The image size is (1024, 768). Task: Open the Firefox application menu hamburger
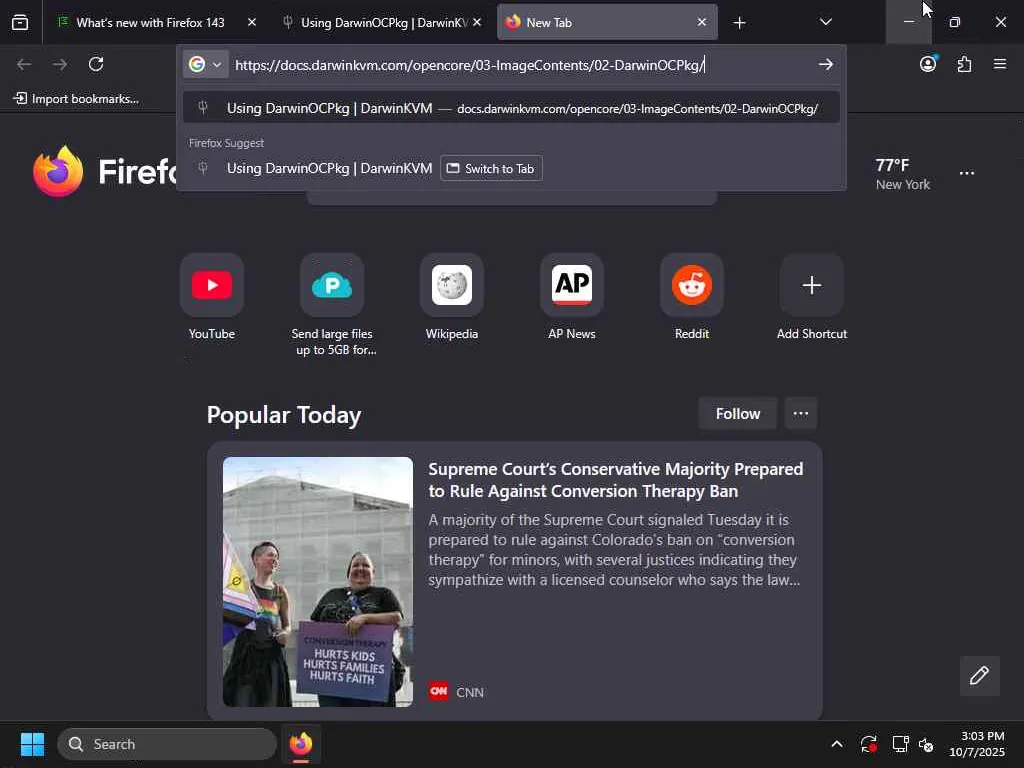(1000, 64)
